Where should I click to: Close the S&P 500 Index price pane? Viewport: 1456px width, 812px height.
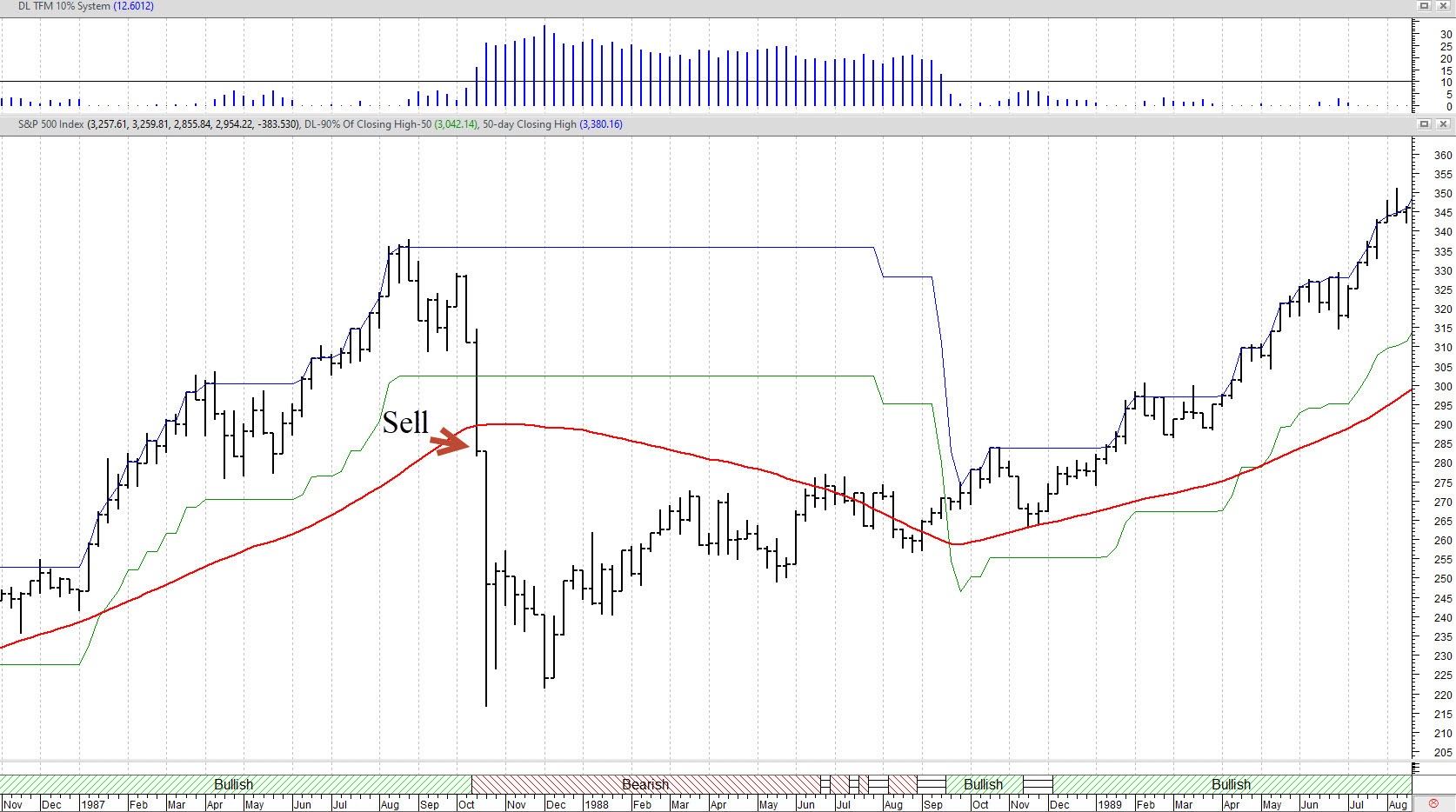click(1443, 124)
